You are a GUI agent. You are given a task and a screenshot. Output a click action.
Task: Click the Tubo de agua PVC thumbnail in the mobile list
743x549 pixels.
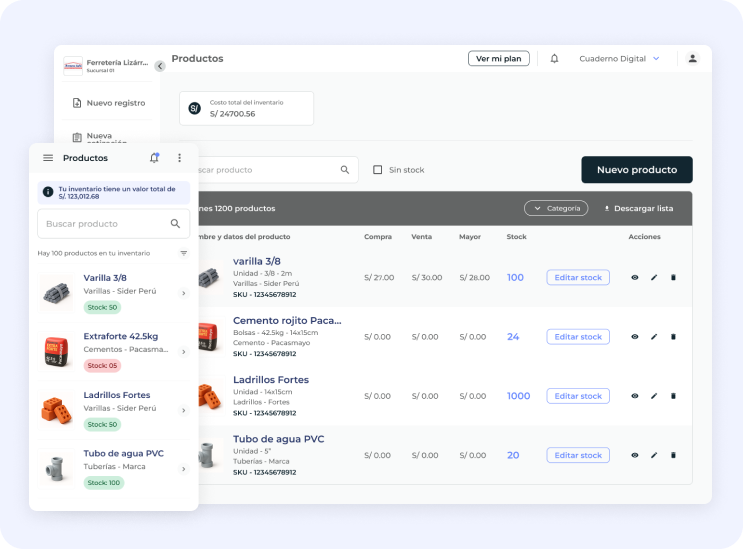point(56,469)
